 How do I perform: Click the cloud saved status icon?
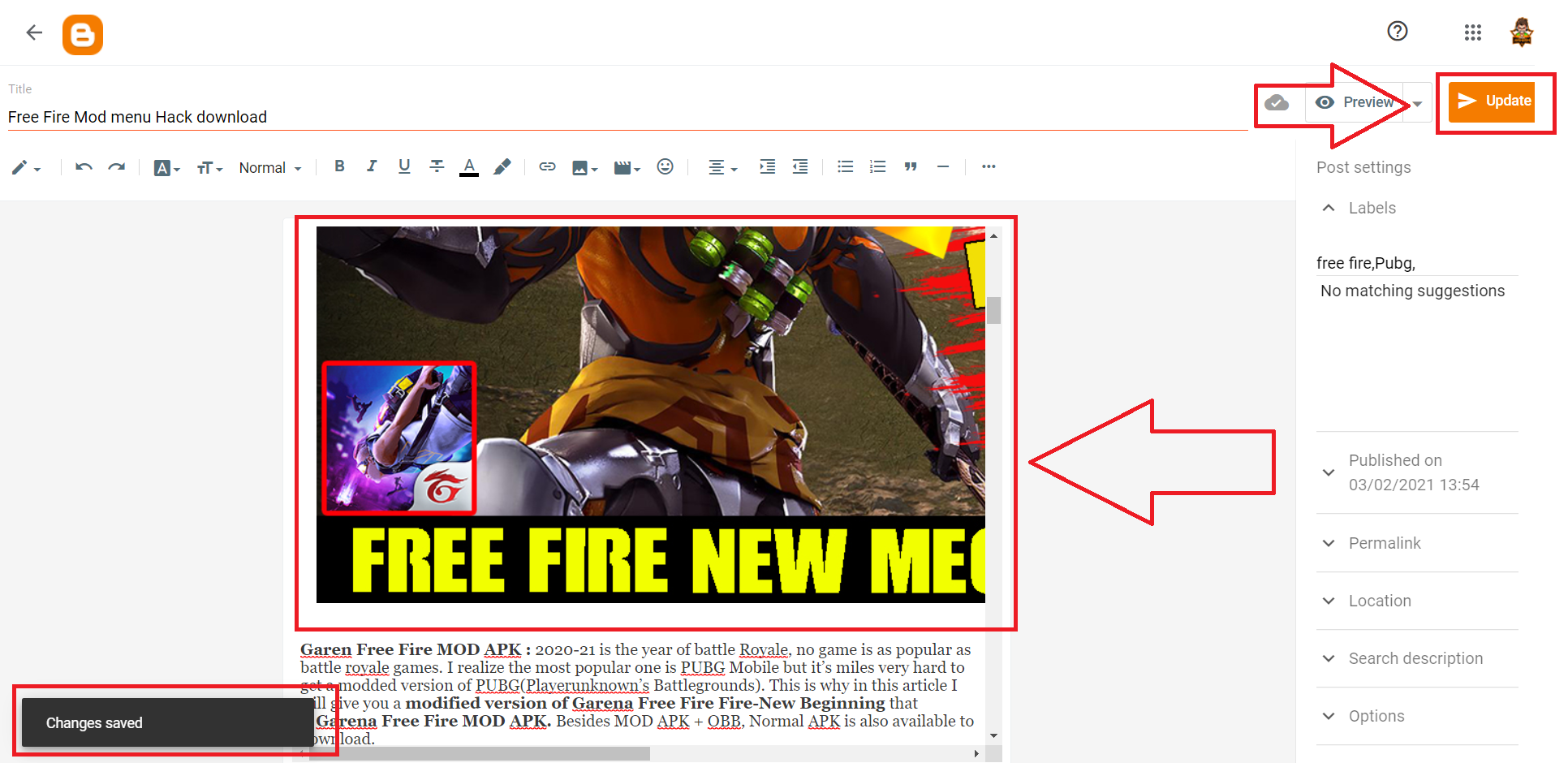1277,102
